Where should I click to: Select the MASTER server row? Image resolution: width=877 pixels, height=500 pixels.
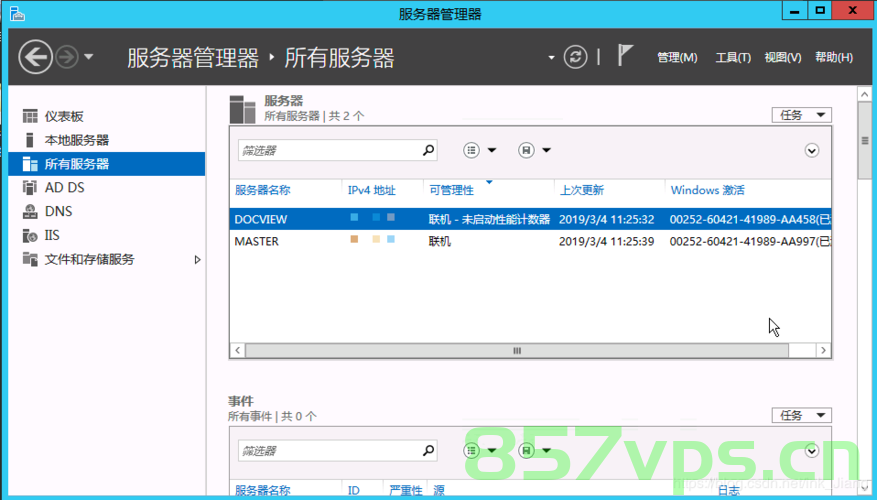pos(530,241)
